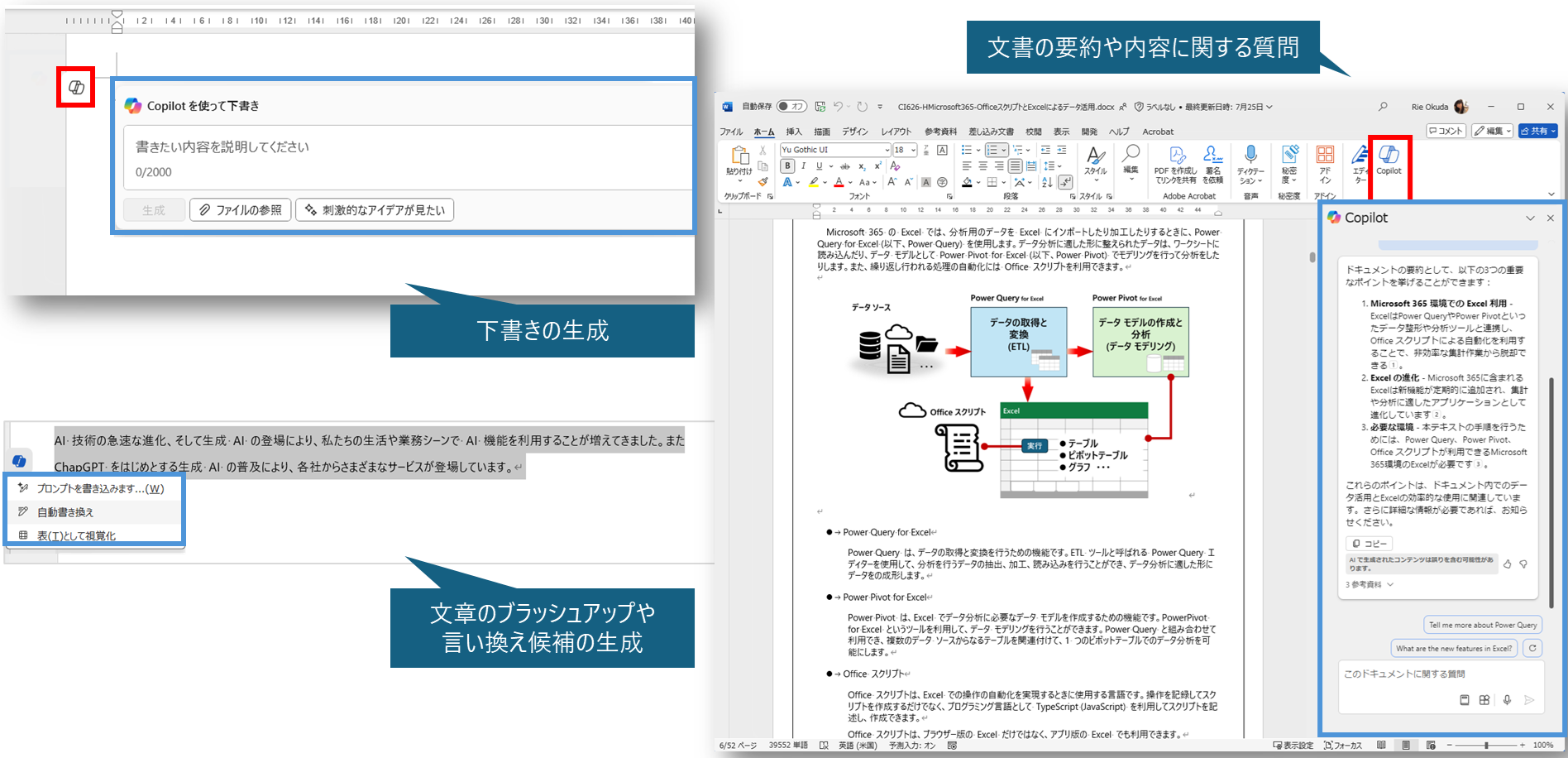Open the Add-ins (アドイン) icon
1568x758 pixels.
point(1325,164)
